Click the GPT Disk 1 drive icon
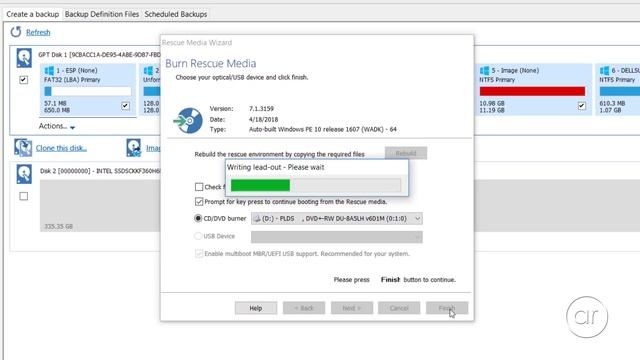 click(24, 58)
